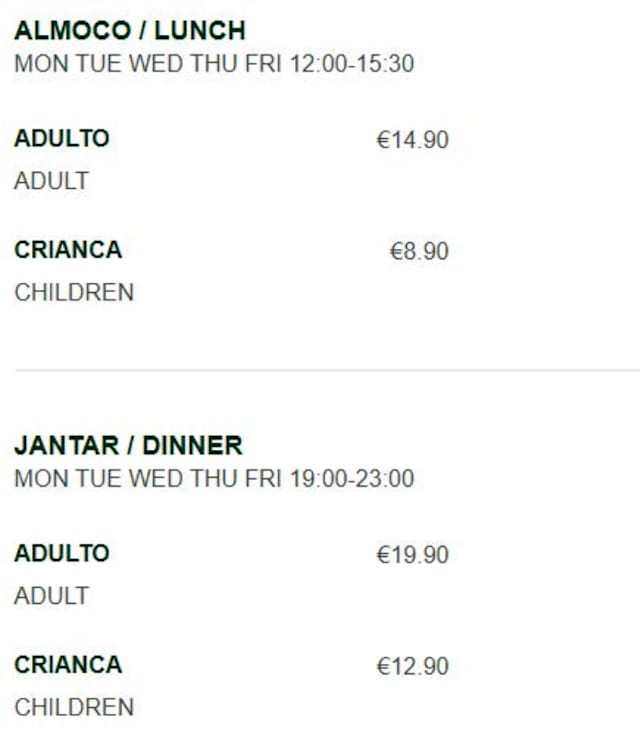Click the CRIANCA label in the dinner section
The width and height of the screenshot is (640, 742).
[x=68, y=665]
